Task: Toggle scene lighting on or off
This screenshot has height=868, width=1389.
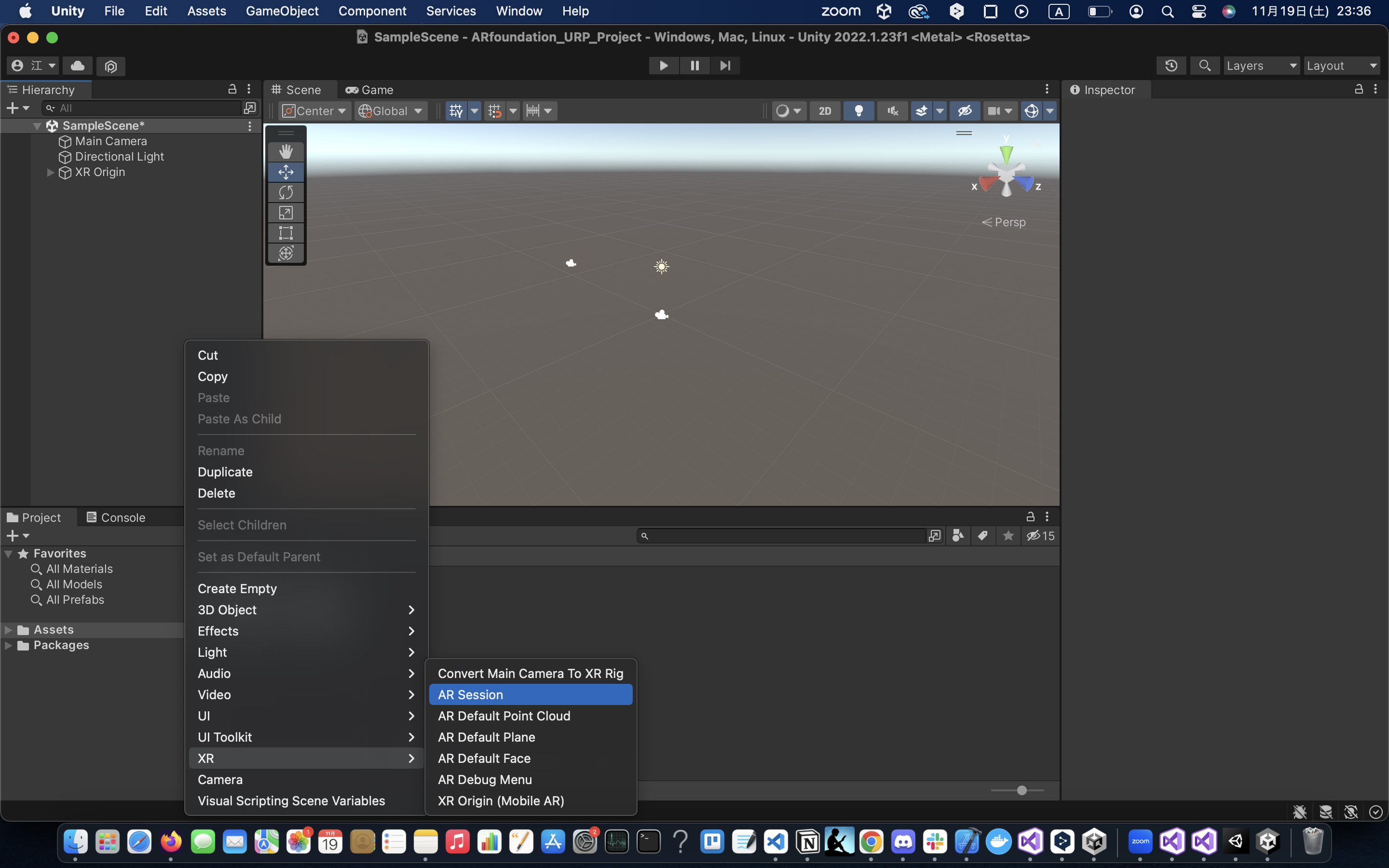Action: click(x=858, y=111)
